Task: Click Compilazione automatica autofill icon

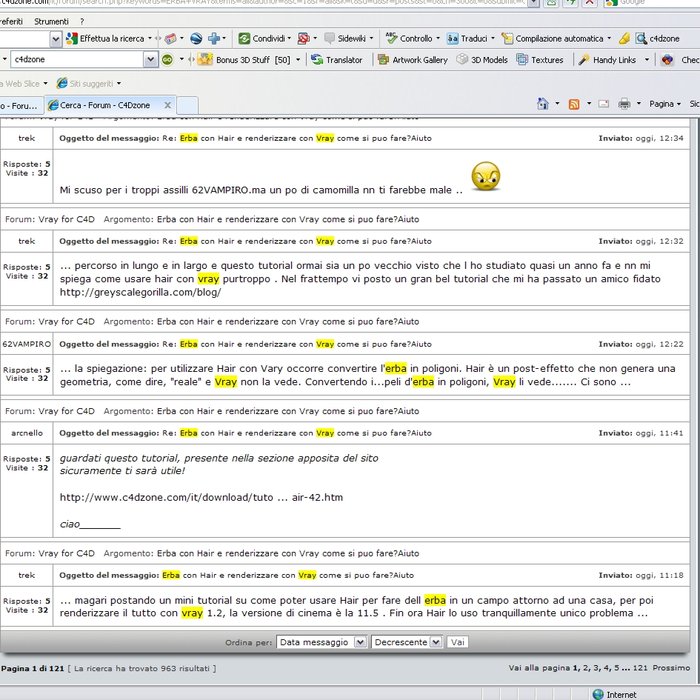Action: point(507,38)
